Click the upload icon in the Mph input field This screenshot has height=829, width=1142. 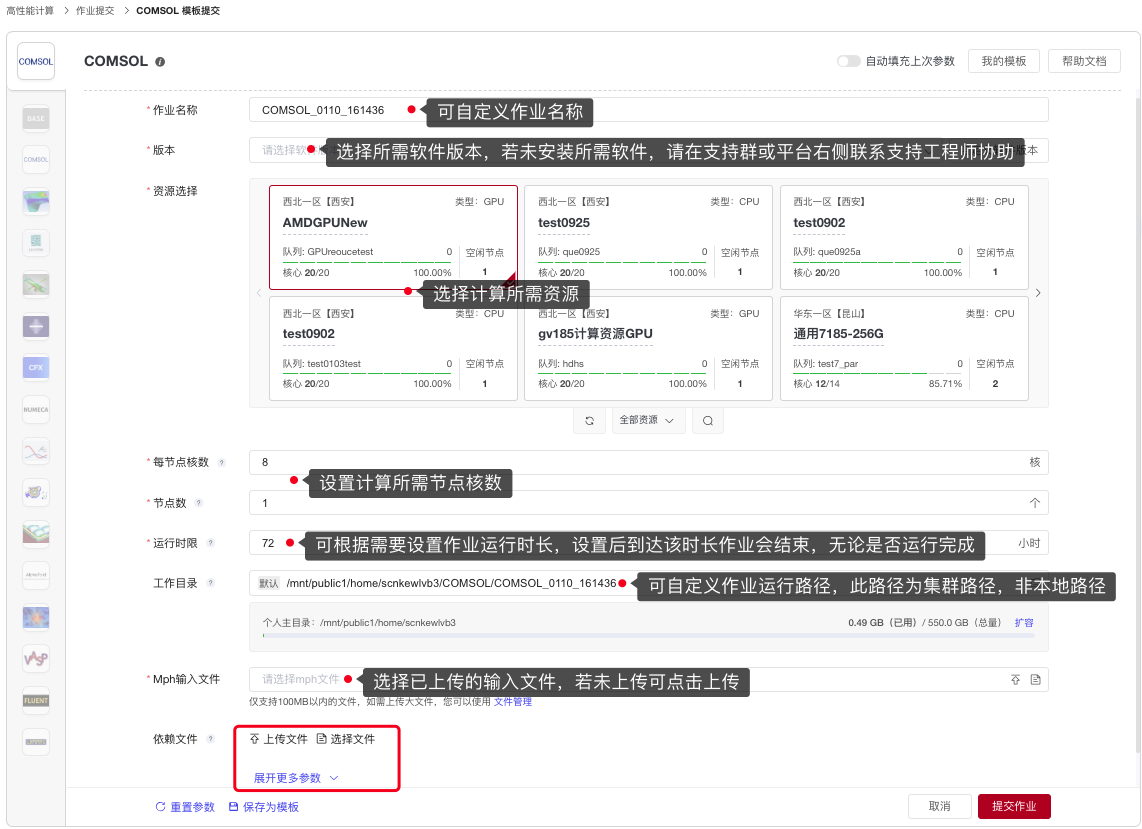(x=1016, y=680)
